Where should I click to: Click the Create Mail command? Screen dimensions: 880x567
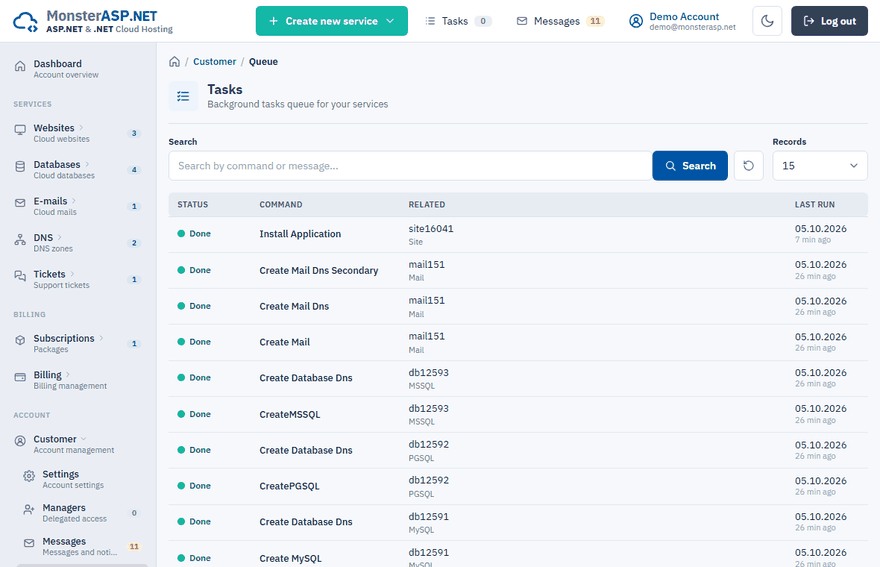285,342
